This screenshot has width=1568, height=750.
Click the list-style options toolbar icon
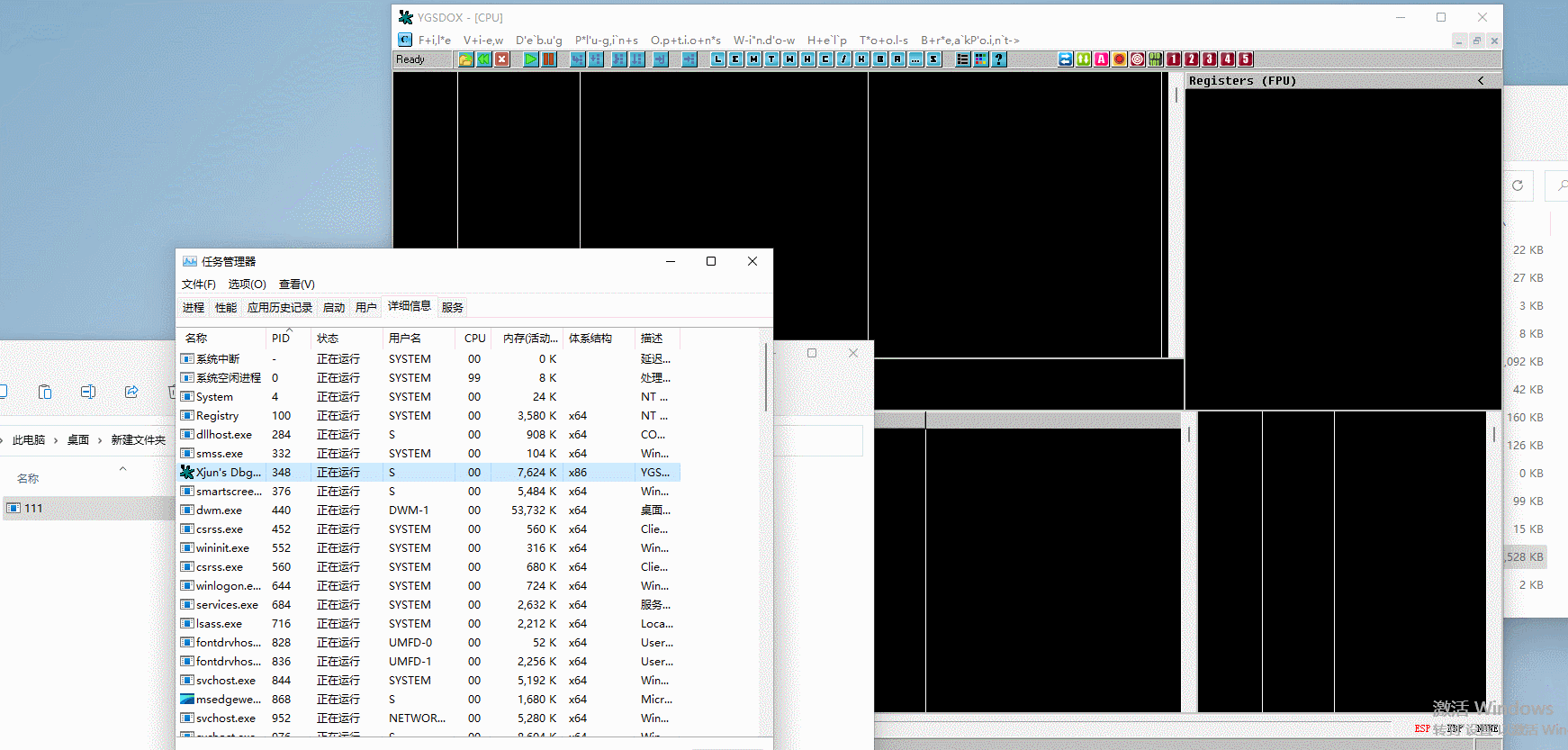963,59
